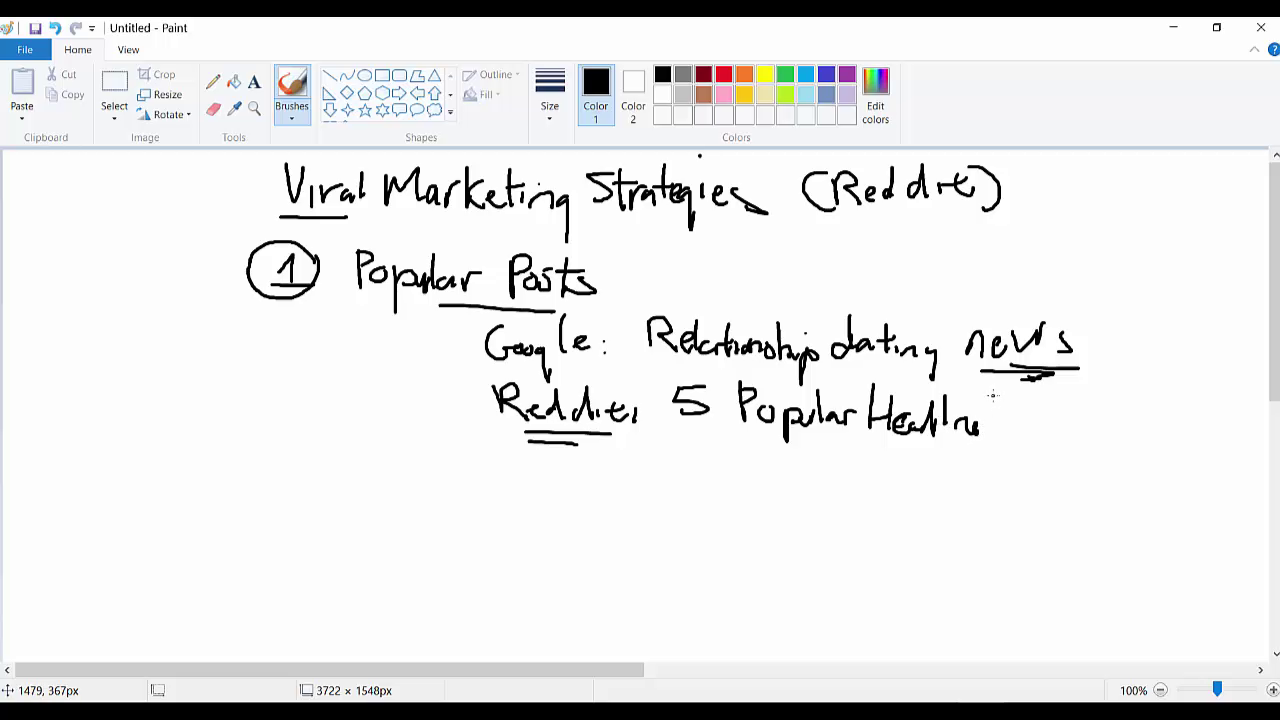Select the Text tool

[254, 82]
